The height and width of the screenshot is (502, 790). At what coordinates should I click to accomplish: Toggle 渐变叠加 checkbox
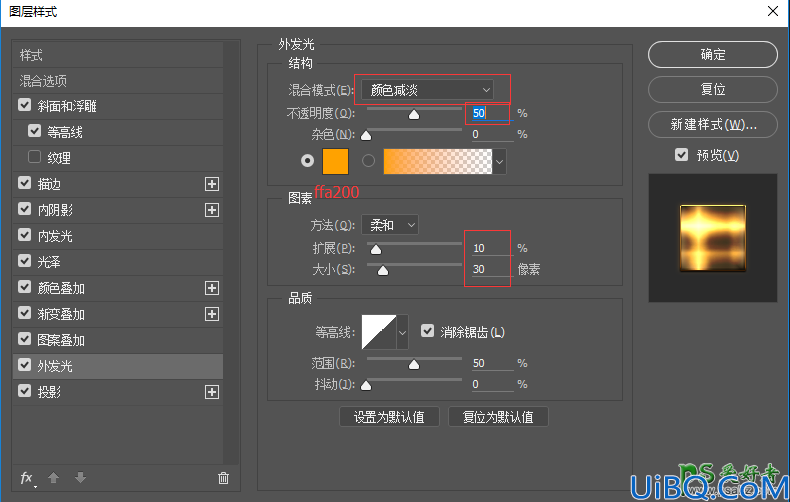pos(25,313)
